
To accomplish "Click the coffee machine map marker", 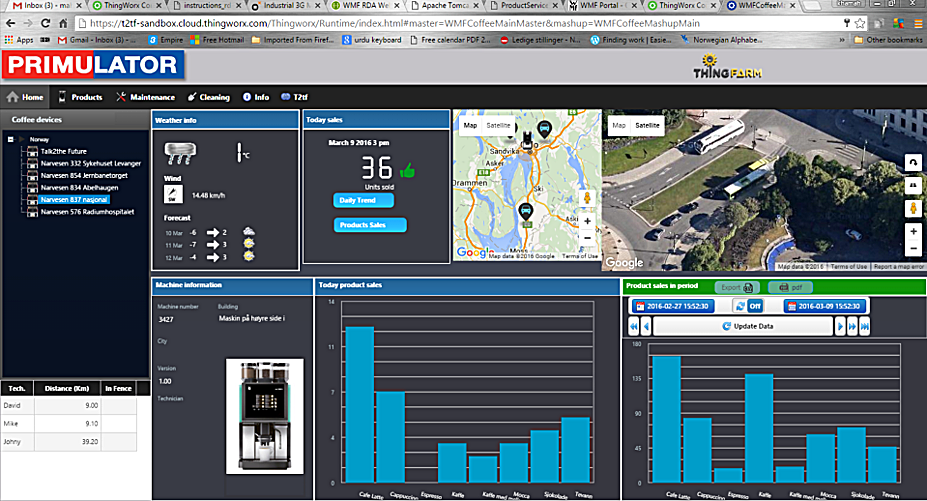I will (x=526, y=141).
